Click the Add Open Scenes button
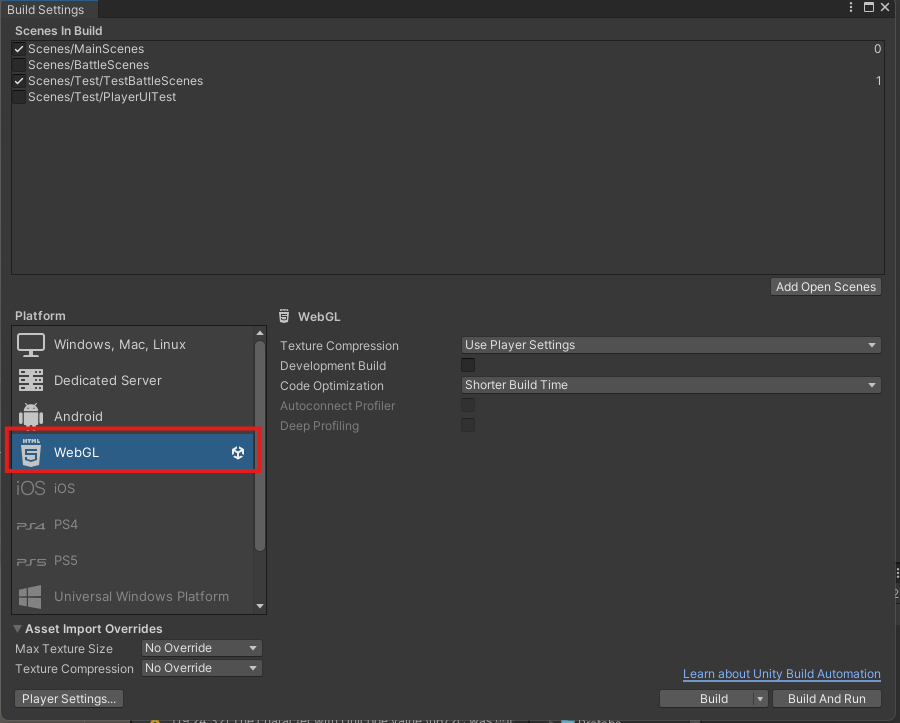Screen dimensions: 900x723 click(826, 287)
